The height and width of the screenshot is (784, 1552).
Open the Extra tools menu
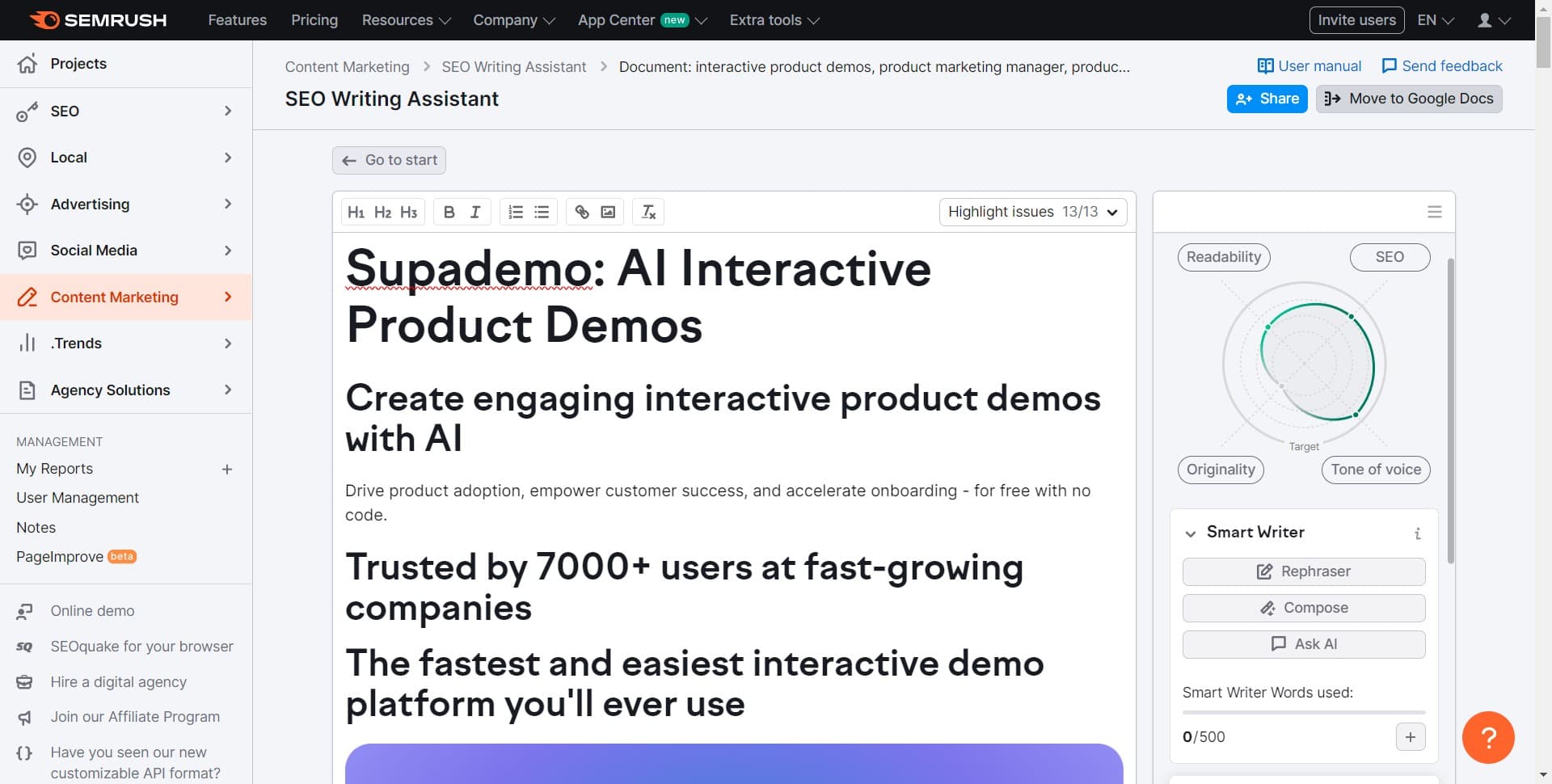coord(773,19)
